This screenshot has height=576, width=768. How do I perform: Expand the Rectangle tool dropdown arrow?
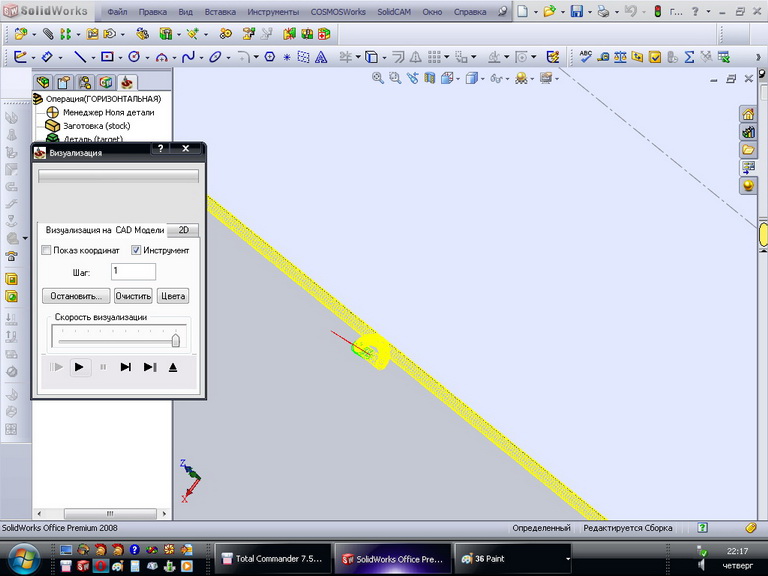[120, 58]
